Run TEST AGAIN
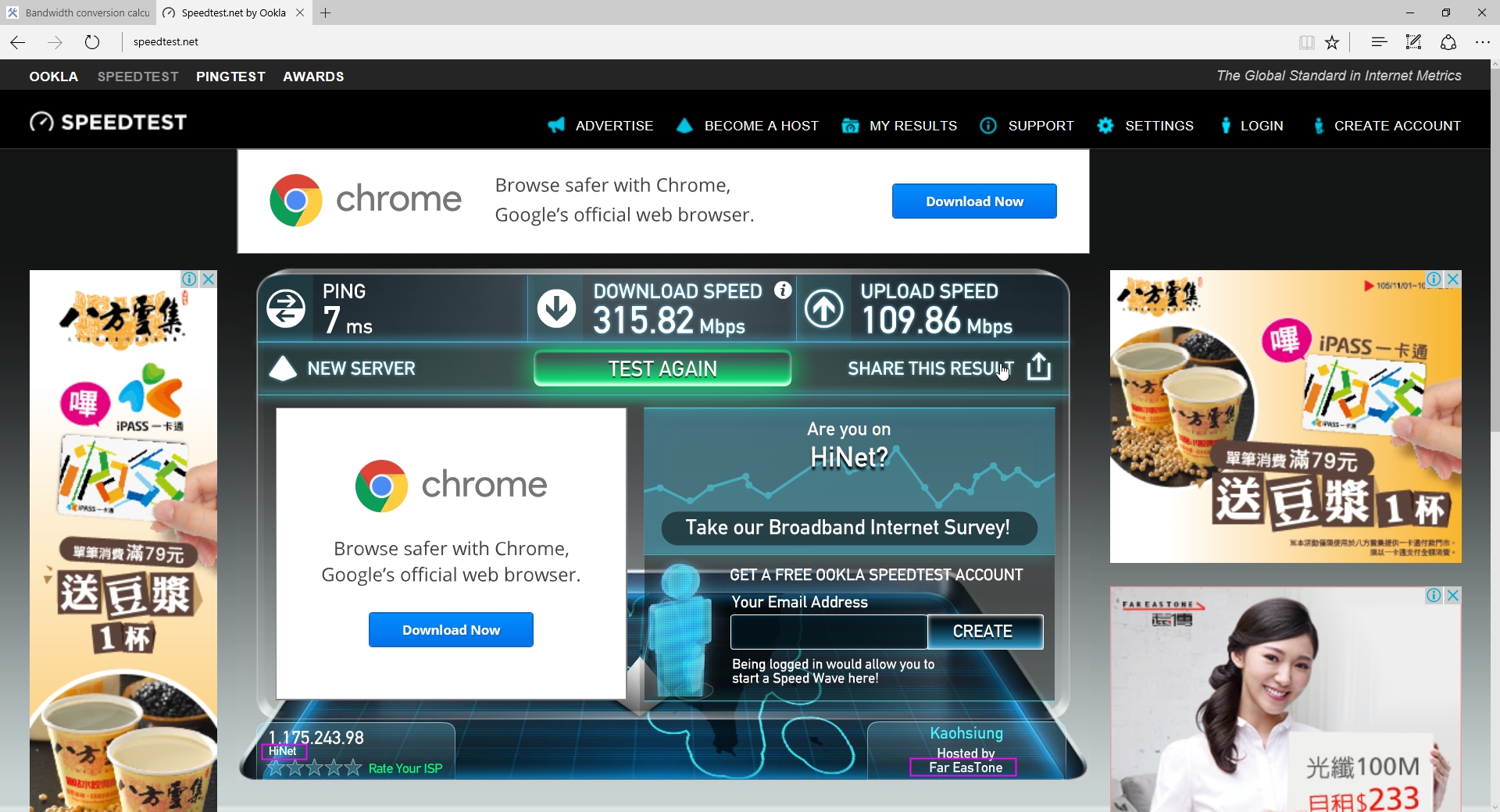The width and height of the screenshot is (1500, 812). pos(662,369)
